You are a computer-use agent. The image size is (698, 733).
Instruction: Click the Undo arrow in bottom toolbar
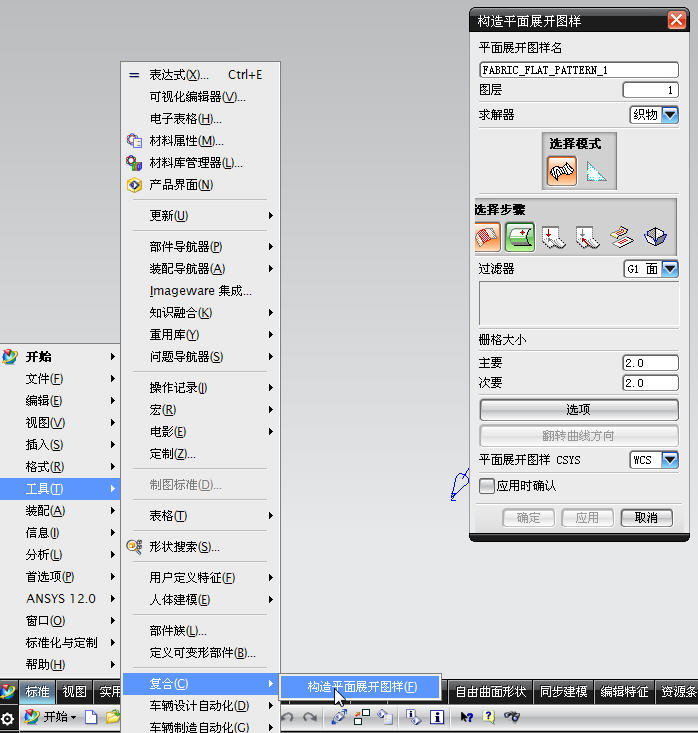pos(287,717)
